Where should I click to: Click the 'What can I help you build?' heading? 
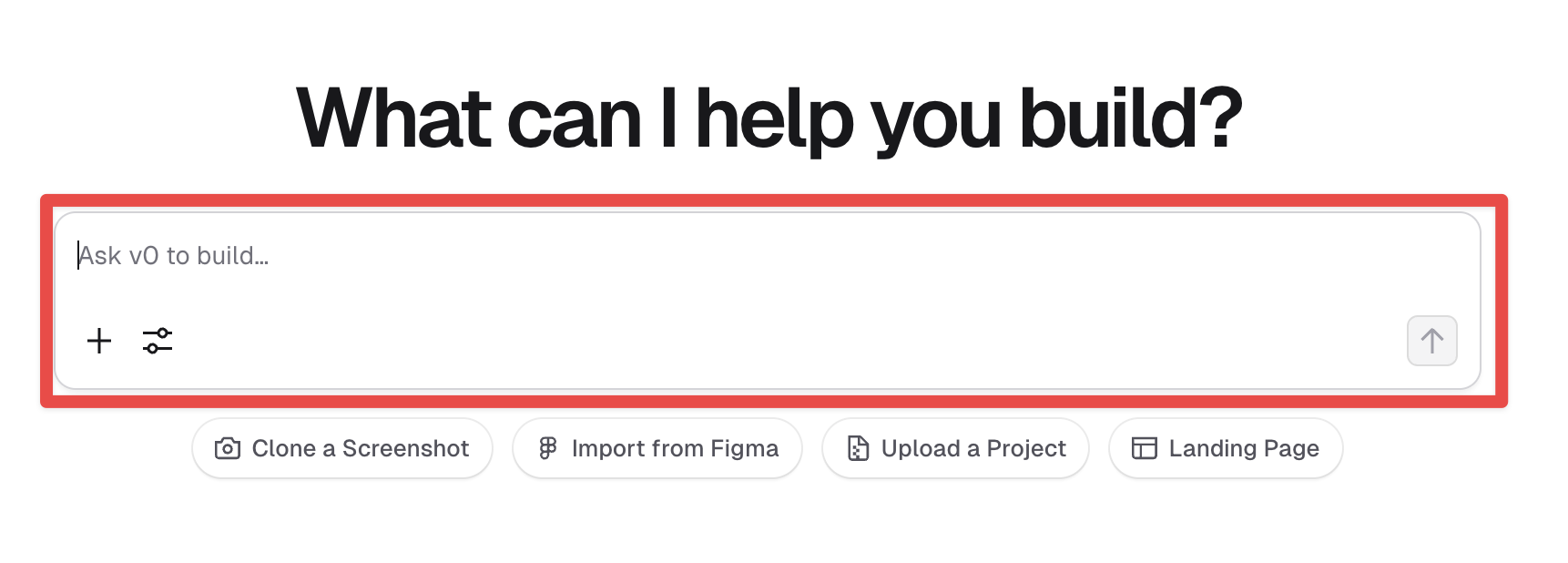[769, 118]
